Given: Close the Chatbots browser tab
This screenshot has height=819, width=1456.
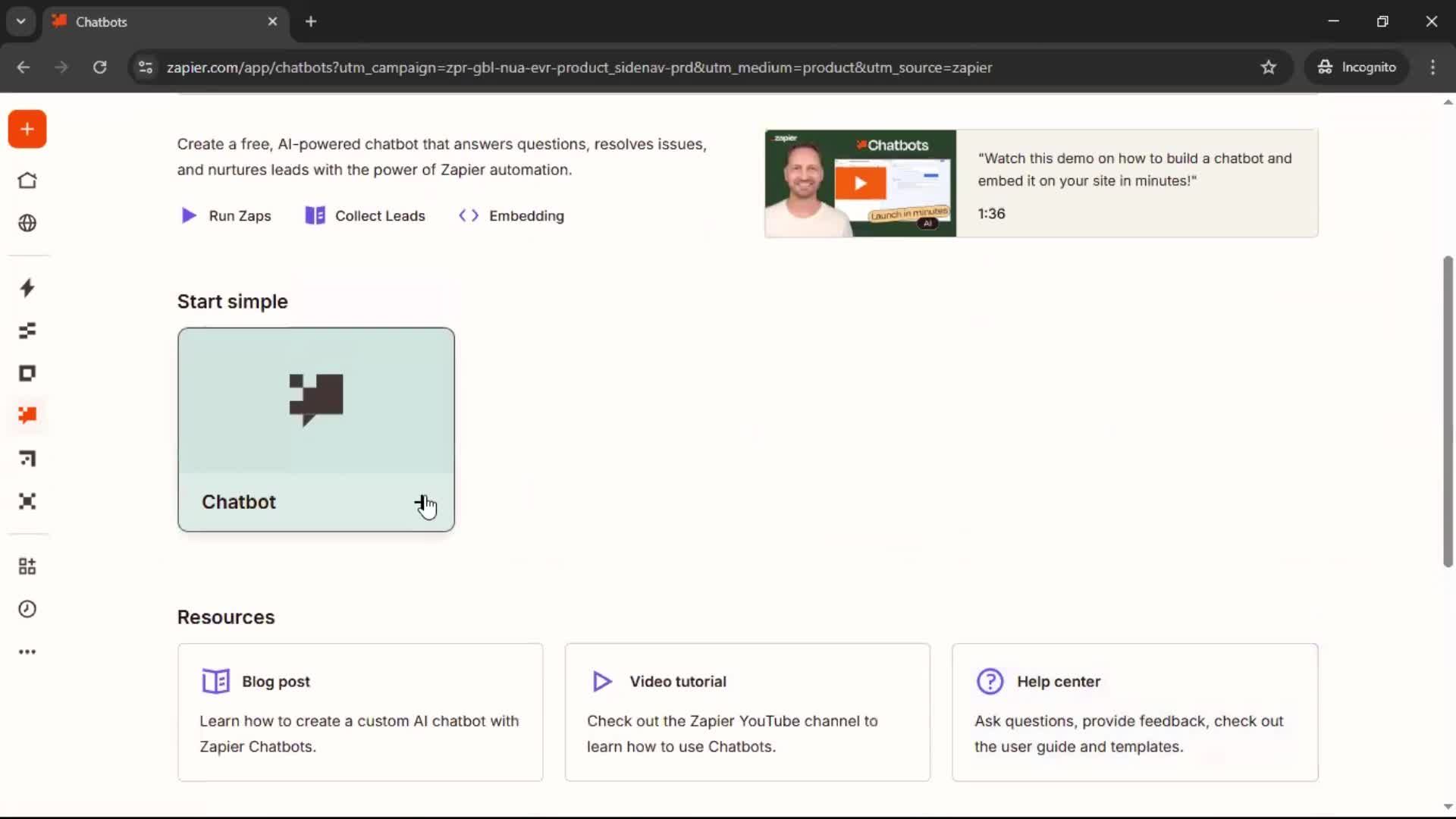Looking at the screenshot, I should point(272,21).
